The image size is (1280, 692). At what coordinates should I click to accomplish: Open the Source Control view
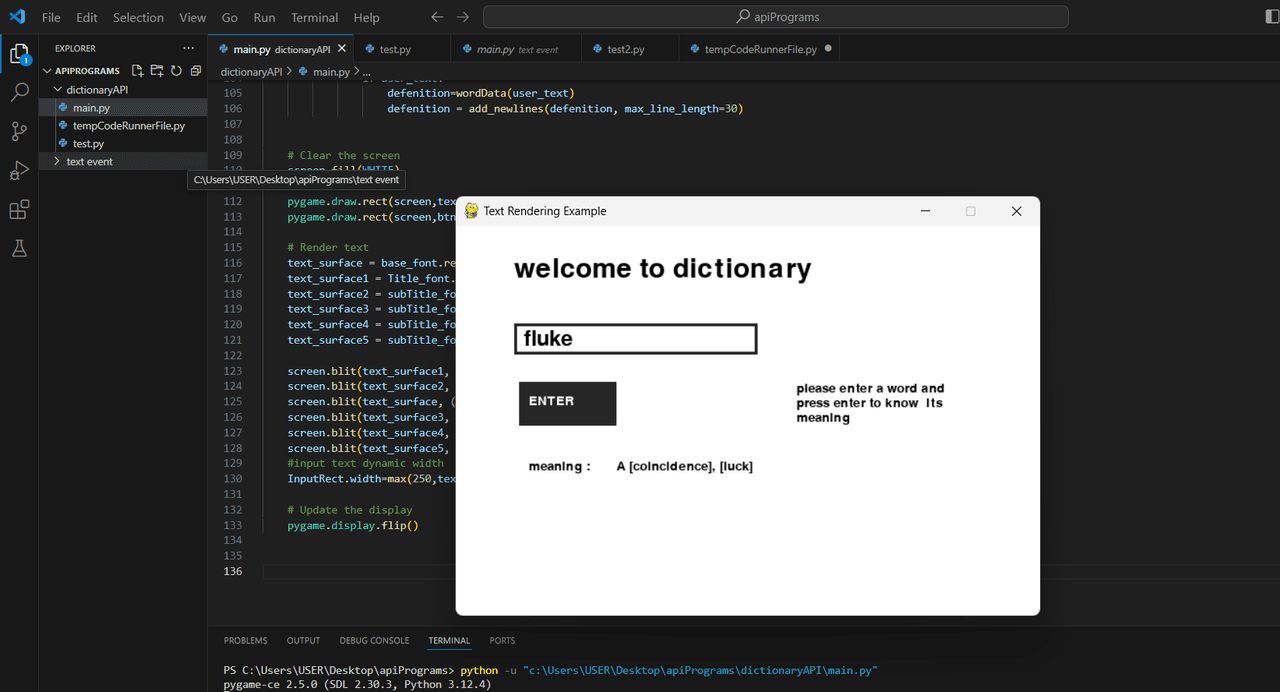pos(19,131)
